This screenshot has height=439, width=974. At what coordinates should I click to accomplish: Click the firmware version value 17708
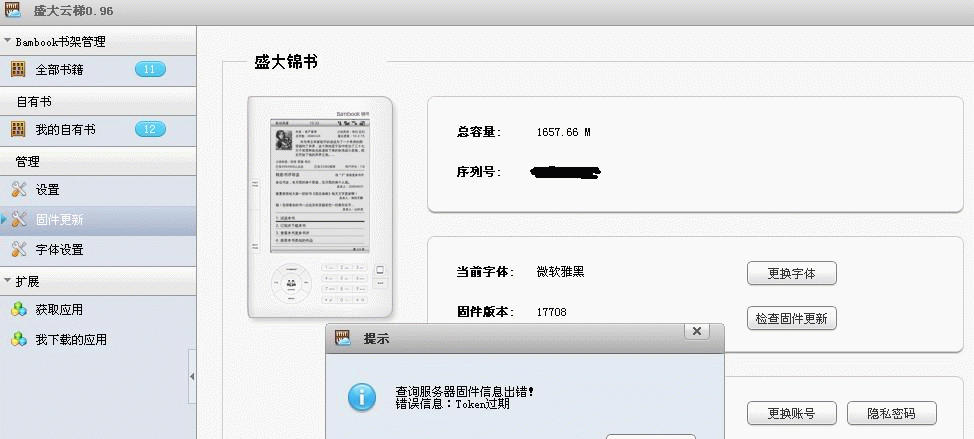pyautogui.click(x=552, y=312)
